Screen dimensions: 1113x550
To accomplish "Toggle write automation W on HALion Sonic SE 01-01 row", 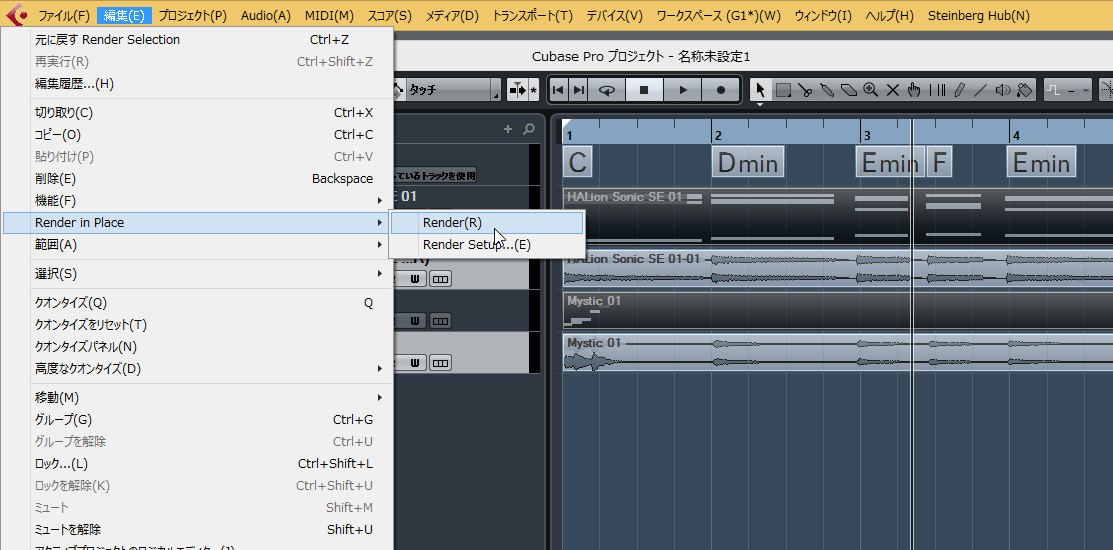I will pyautogui.click(x=415, y=280).
